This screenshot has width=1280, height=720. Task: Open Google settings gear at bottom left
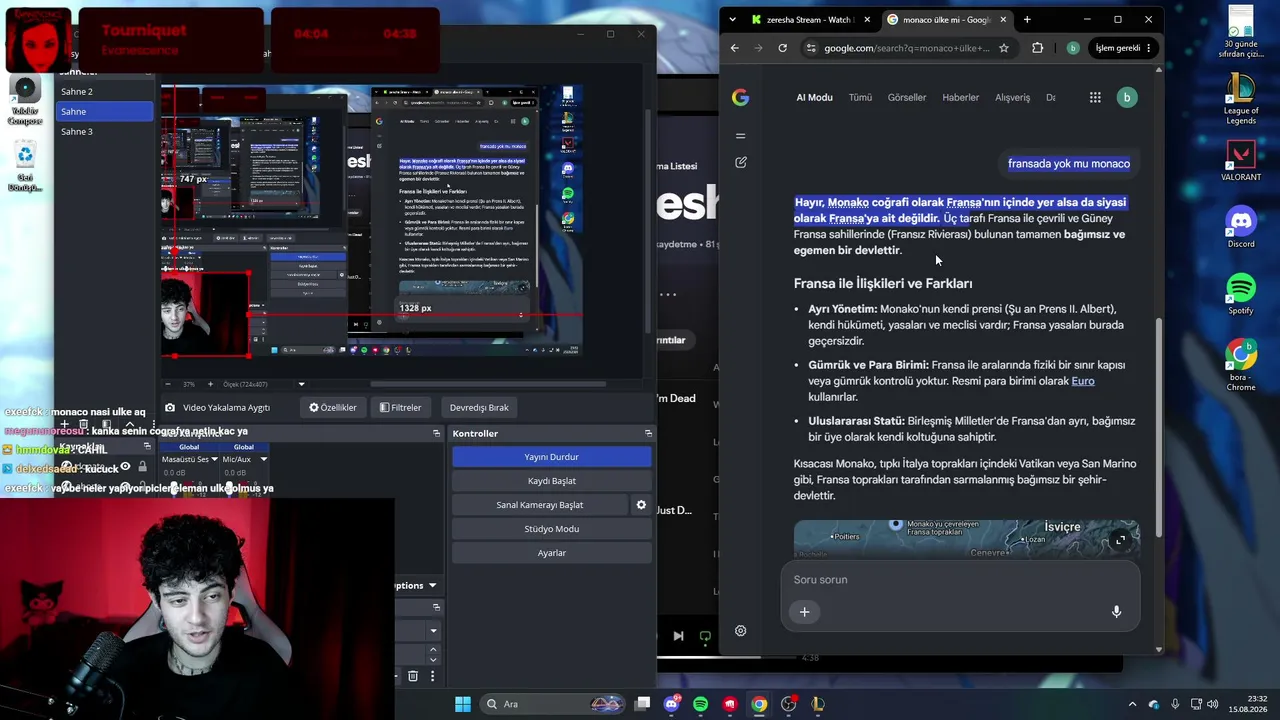(x=740, y=631)
